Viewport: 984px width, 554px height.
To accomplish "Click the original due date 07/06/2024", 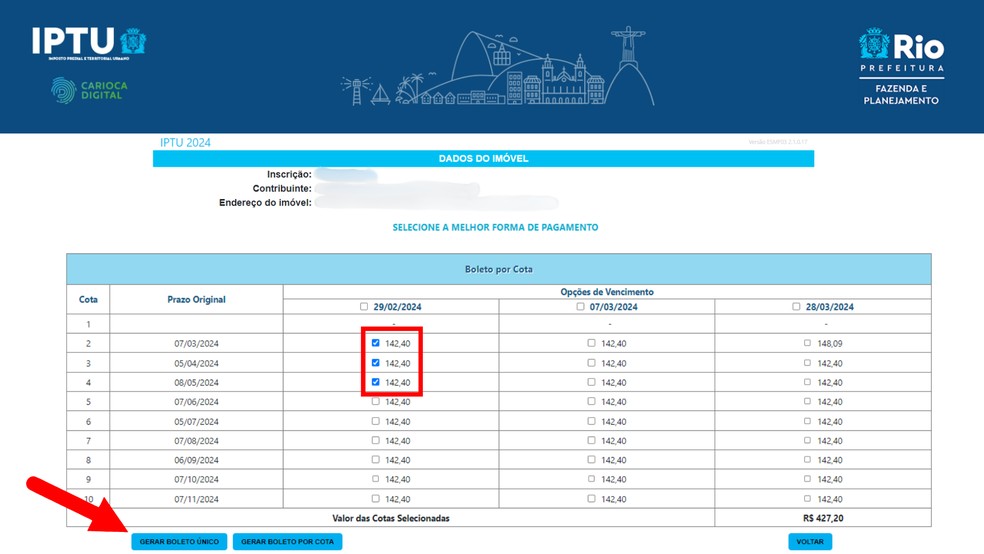I will coord(196,402).
